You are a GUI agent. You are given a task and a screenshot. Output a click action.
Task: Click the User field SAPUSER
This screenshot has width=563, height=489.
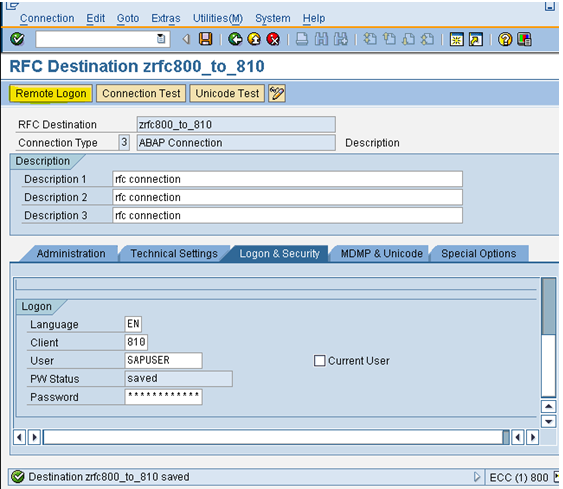[163, 360]
